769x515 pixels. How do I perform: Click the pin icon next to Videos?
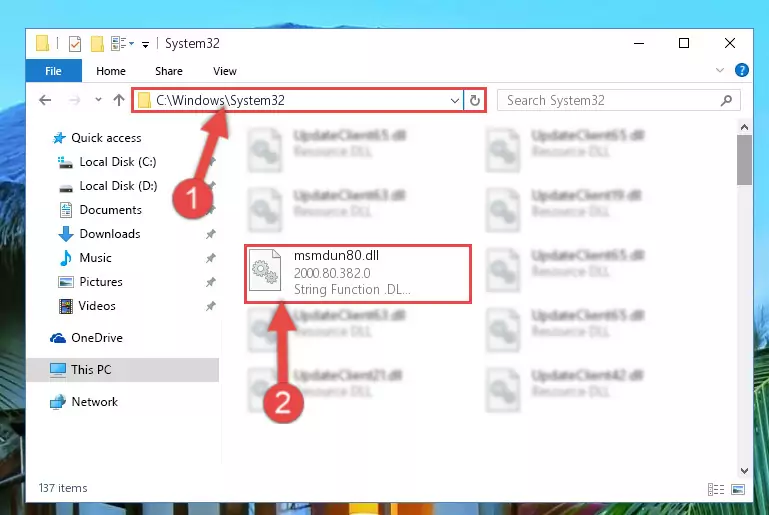click(210, 306)
